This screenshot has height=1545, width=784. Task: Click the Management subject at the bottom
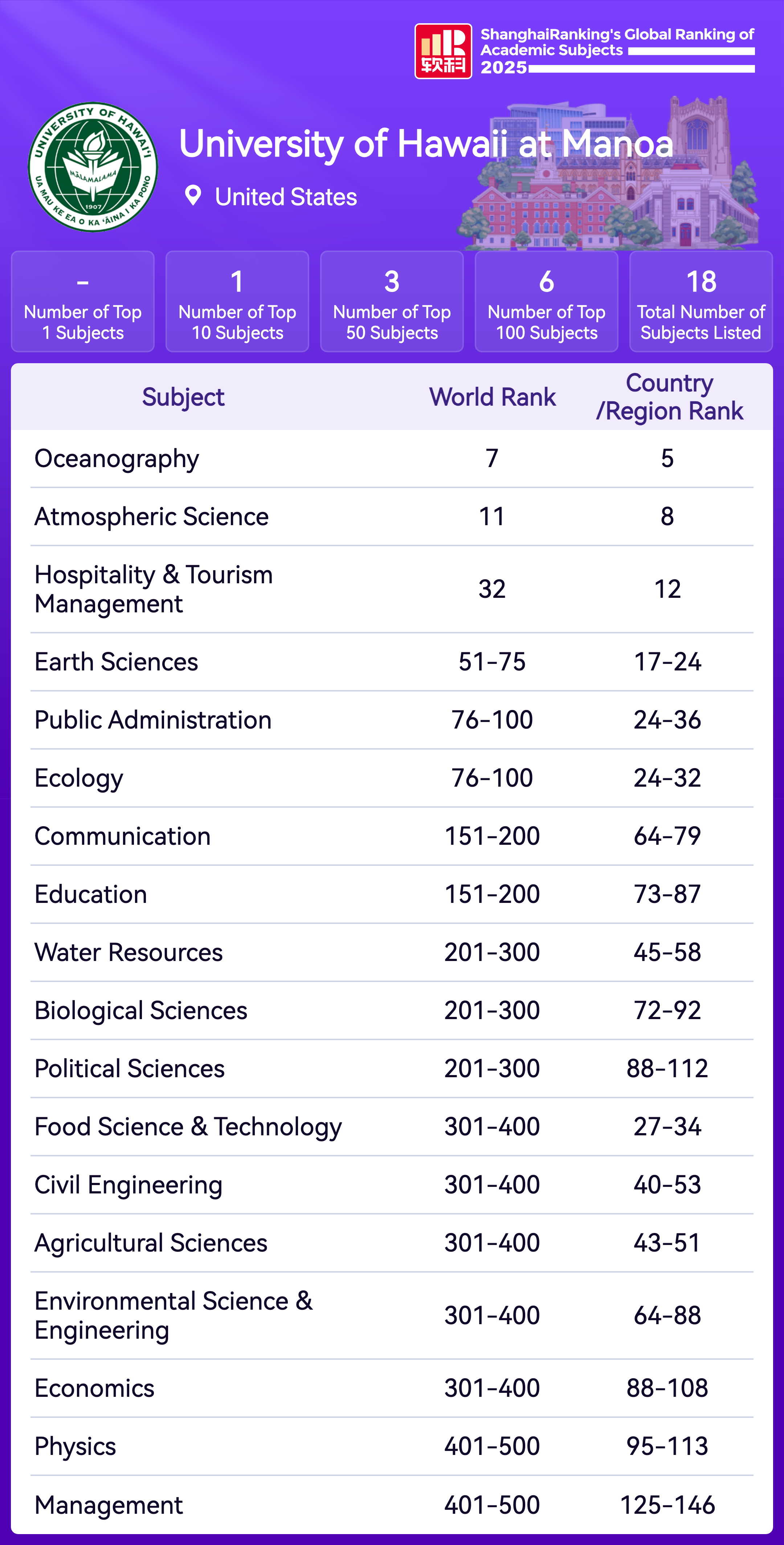click(109, 1505)
